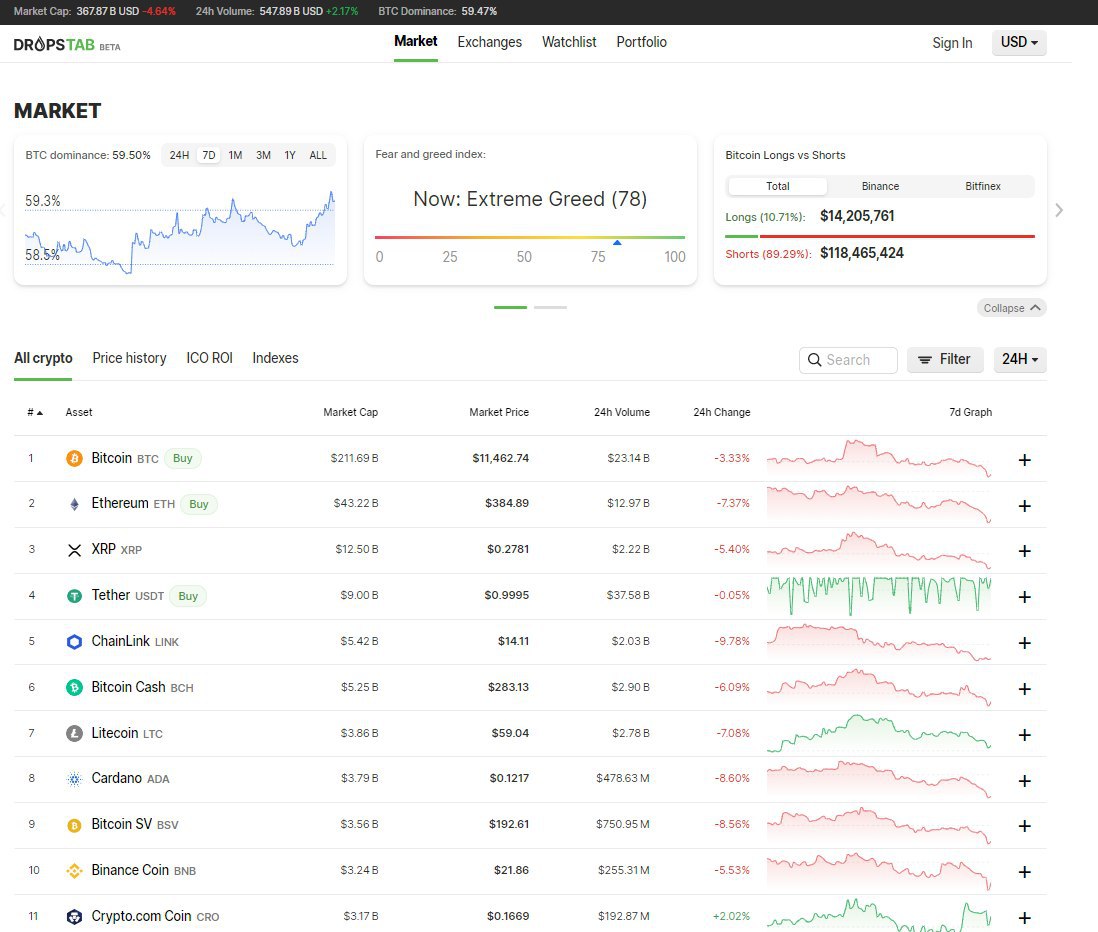
Task: Collapse the market widgets section
Action: pos(1012,308)
